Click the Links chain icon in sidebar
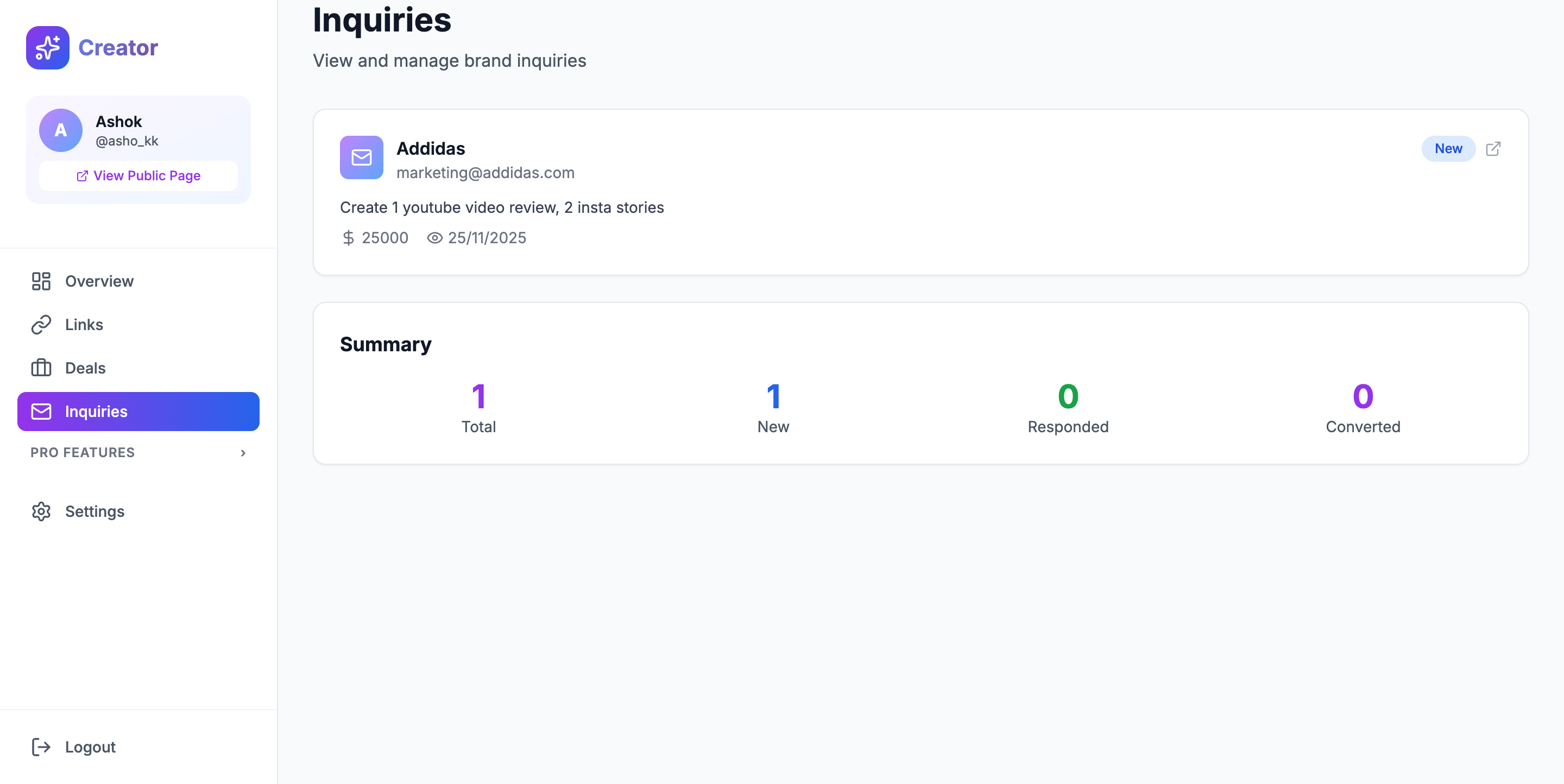Viewport: 1564px width, 784px height. [41, 325]
